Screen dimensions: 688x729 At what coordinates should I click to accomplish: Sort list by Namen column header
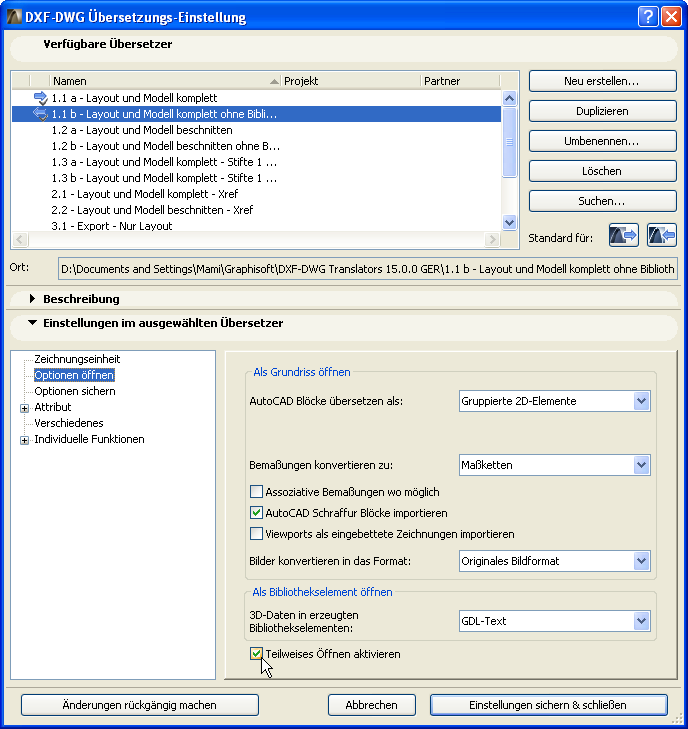[165, 81]
